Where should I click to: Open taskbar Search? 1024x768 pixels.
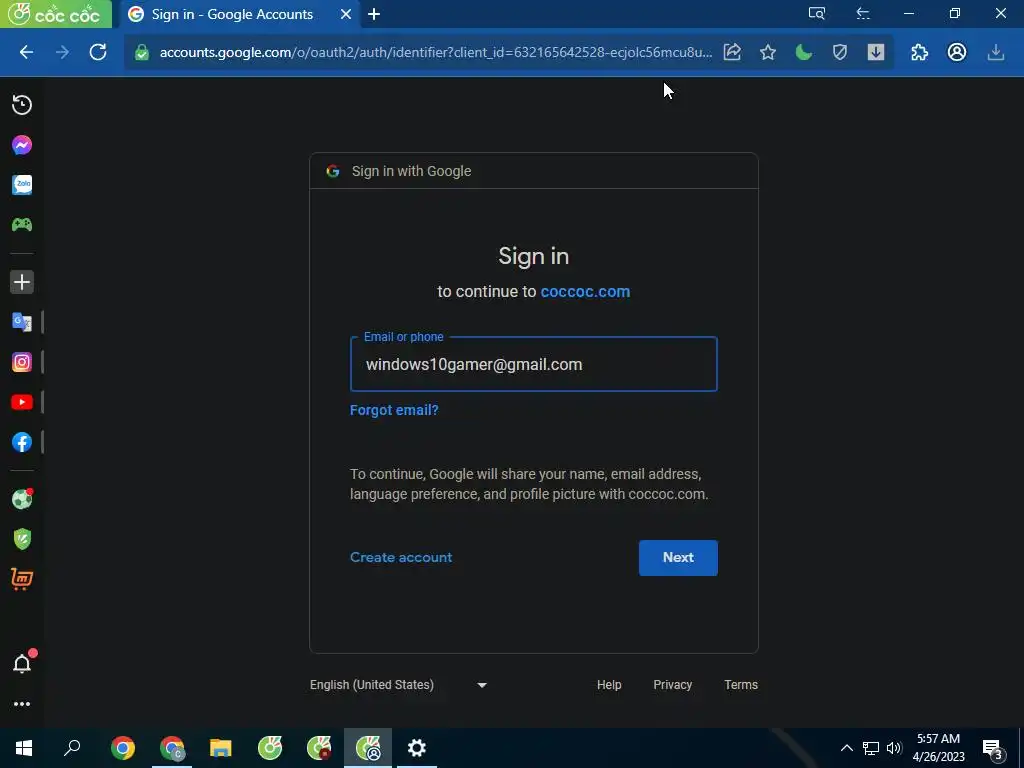[72, 748]
